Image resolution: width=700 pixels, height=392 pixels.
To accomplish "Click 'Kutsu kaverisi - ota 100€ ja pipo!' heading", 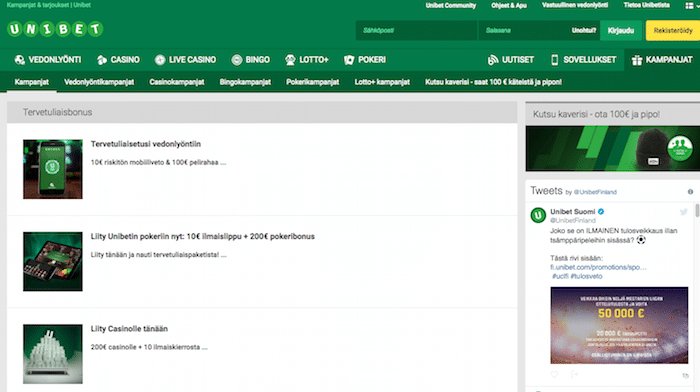I will click(x=596, y=114).
